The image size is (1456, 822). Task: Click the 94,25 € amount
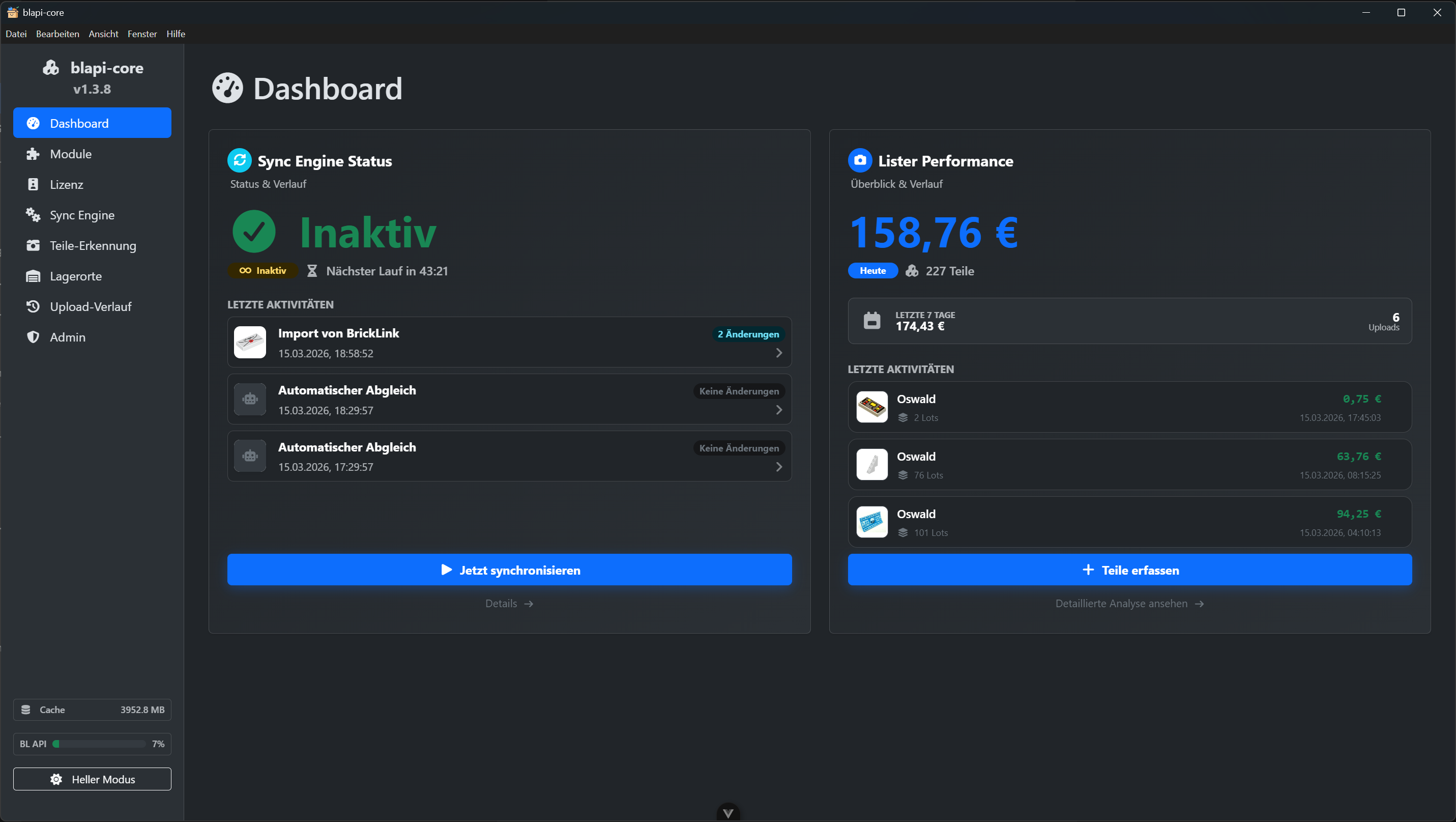click(x=1359, y=514)
